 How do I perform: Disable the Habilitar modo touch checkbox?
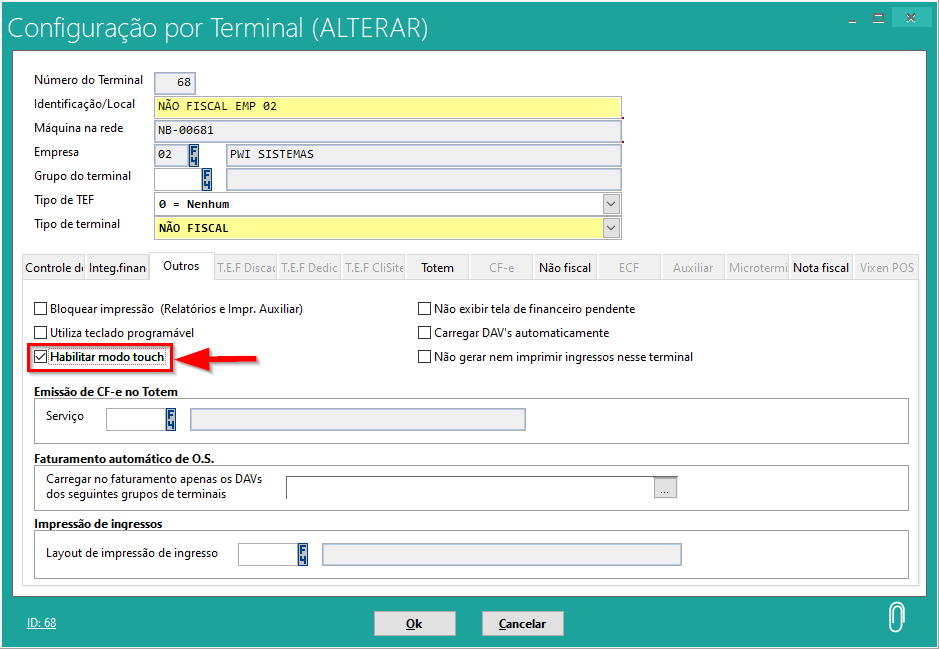pyautogui.click(x=41, y=356)
